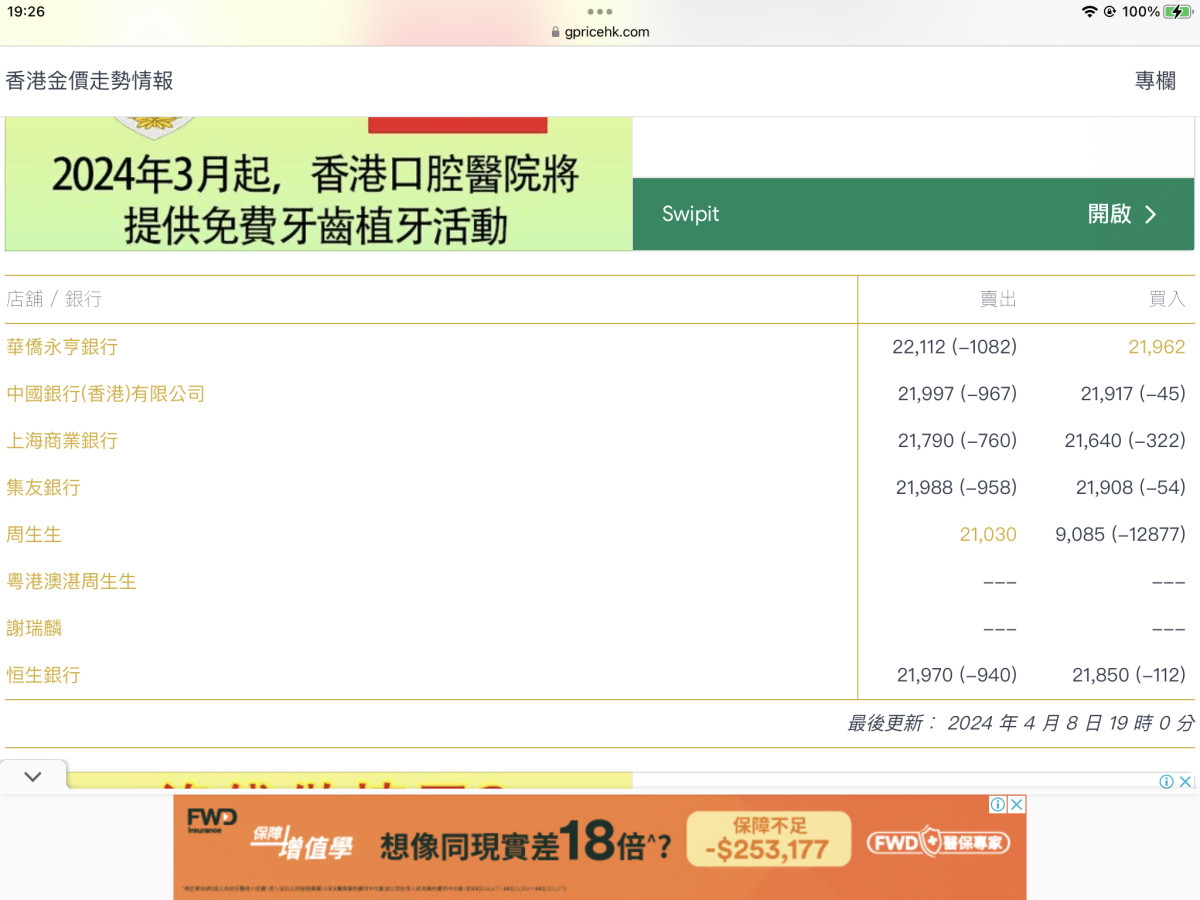Go to 香港金價走勢情報 home title
The height and width of the screenshot is (900, 1200).
pos(90,82)
